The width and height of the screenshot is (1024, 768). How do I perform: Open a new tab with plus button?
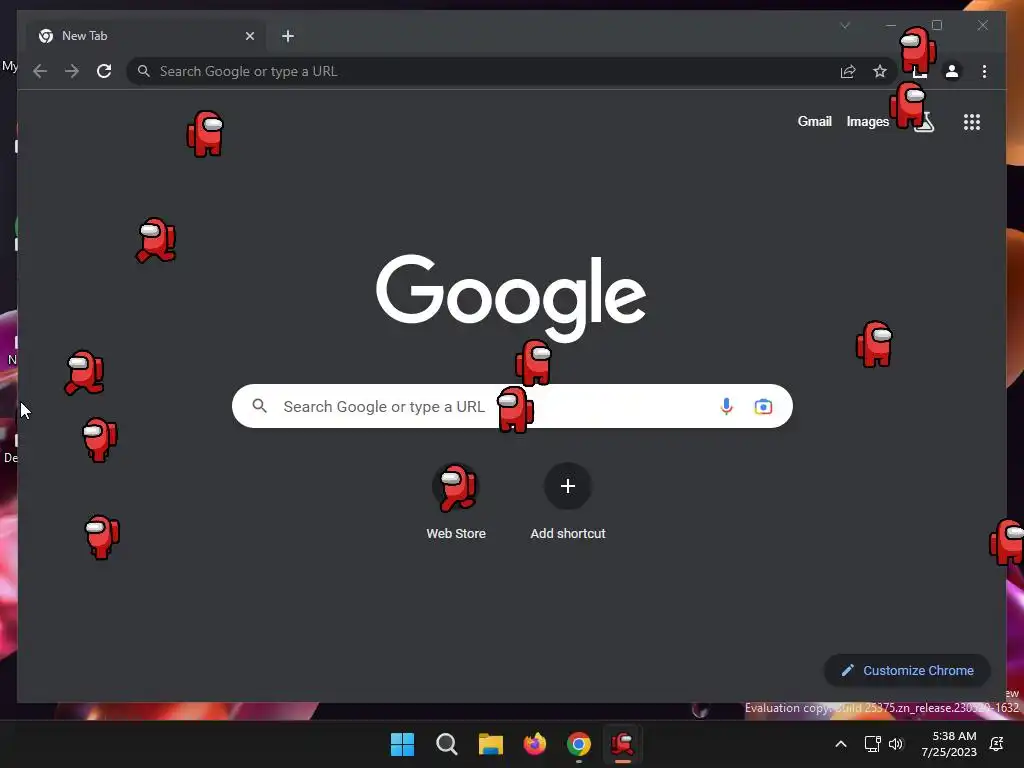(288, 36)
